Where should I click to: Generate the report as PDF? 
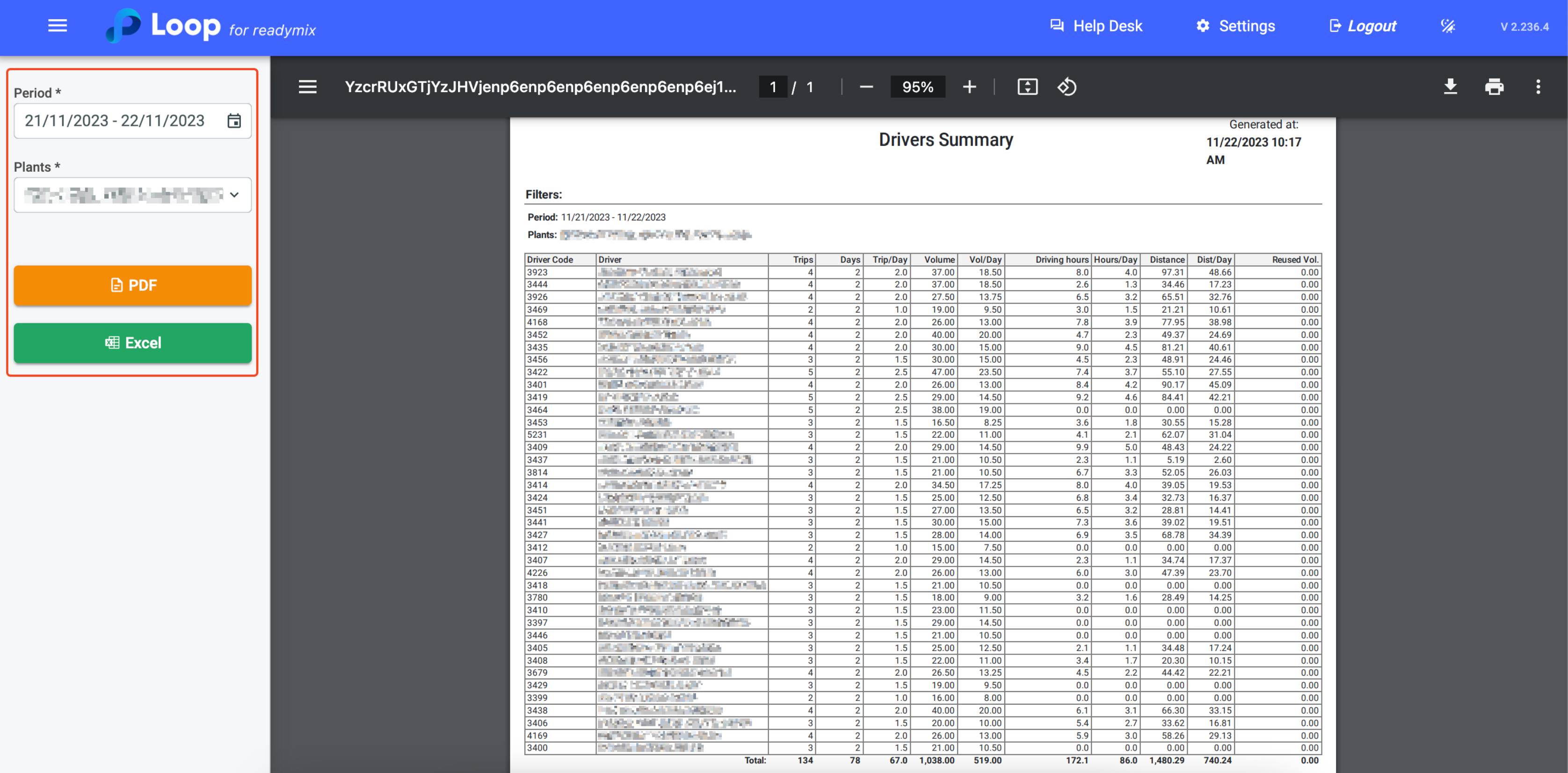point(133,285)
